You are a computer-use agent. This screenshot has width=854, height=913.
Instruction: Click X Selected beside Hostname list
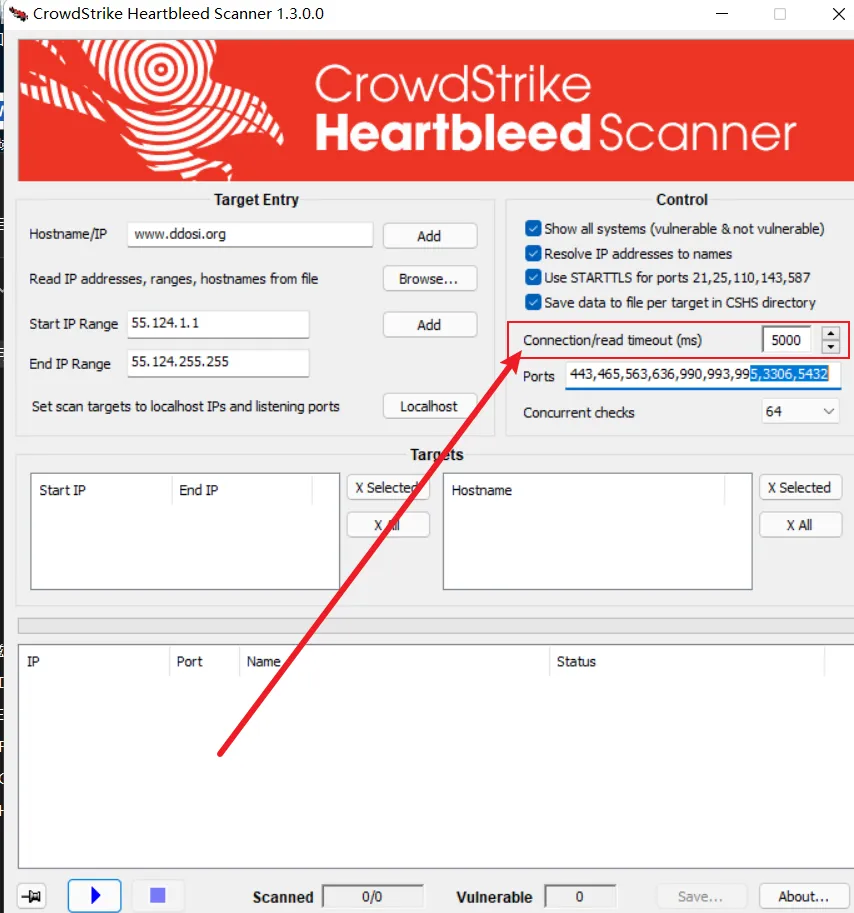point(800,487)
